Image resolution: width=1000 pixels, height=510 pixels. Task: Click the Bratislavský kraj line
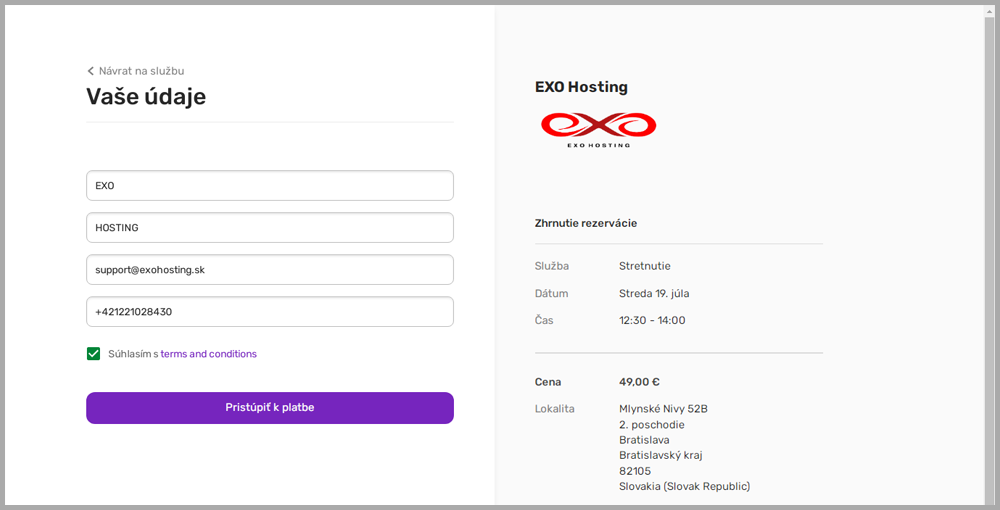pos(661,455)
